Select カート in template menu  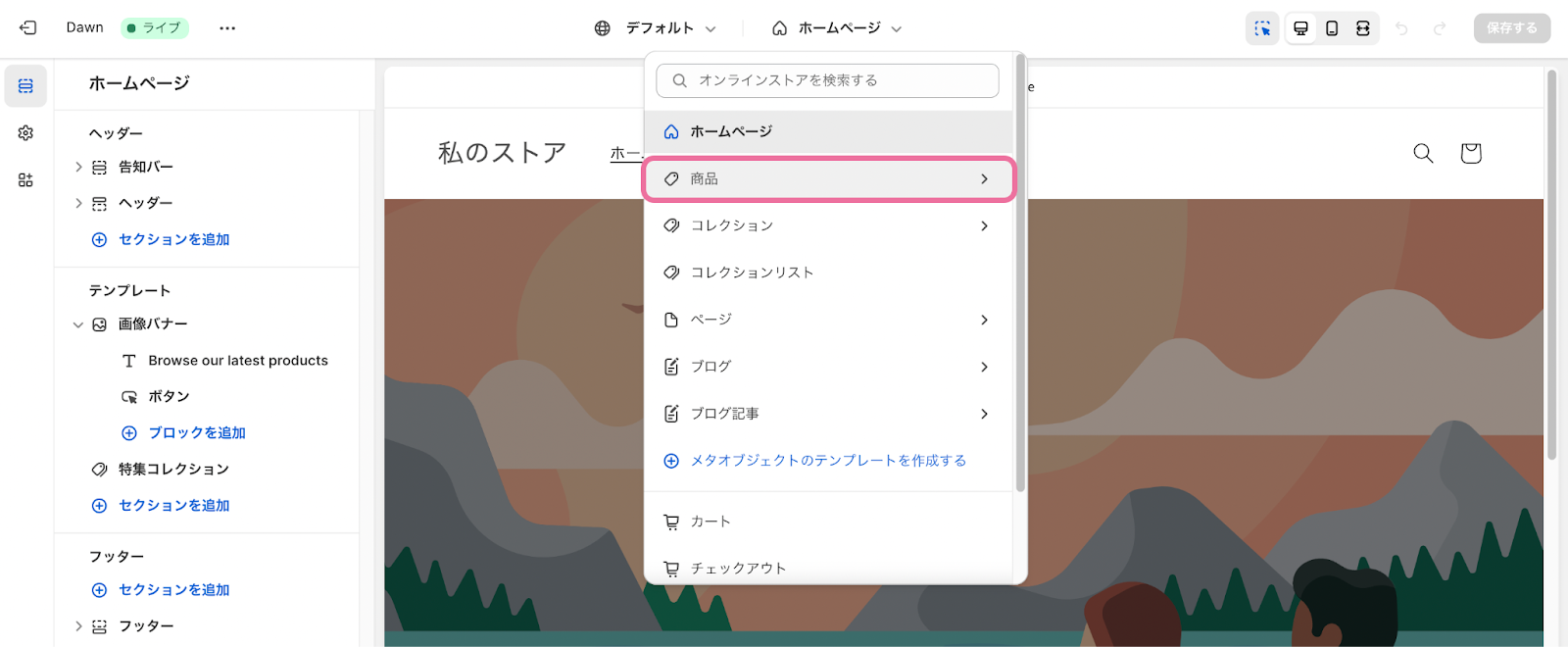pos(828,522)
